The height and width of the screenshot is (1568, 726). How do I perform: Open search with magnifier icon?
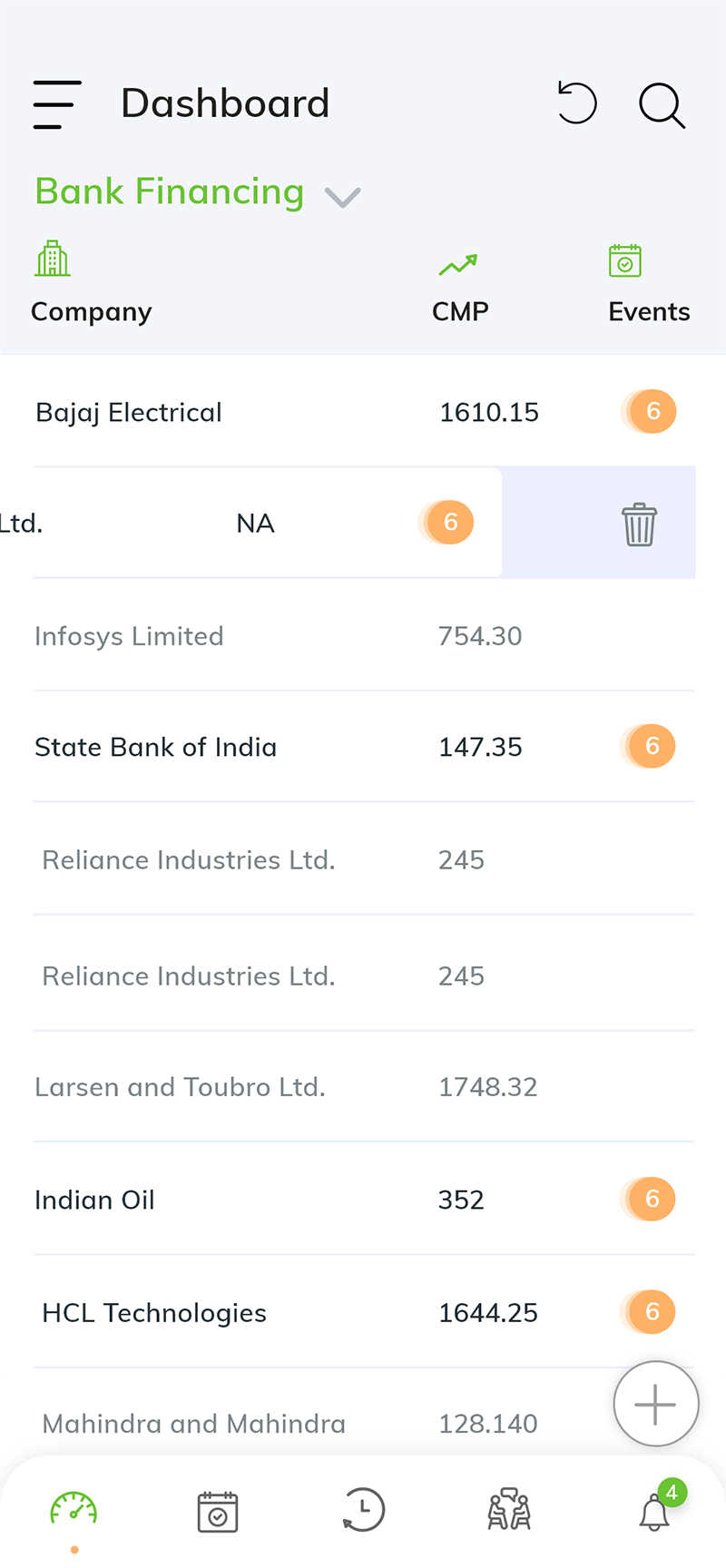pos(662,105)
